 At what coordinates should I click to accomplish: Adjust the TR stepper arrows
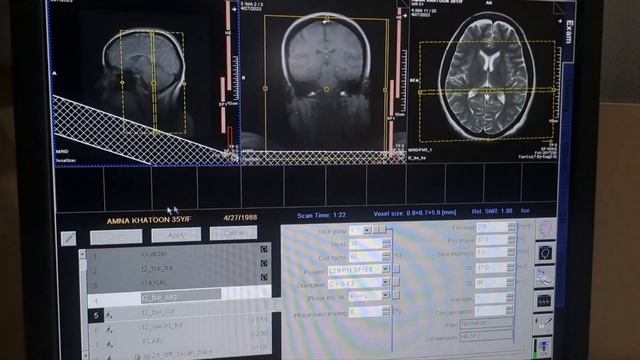click(x=510, y=268)
